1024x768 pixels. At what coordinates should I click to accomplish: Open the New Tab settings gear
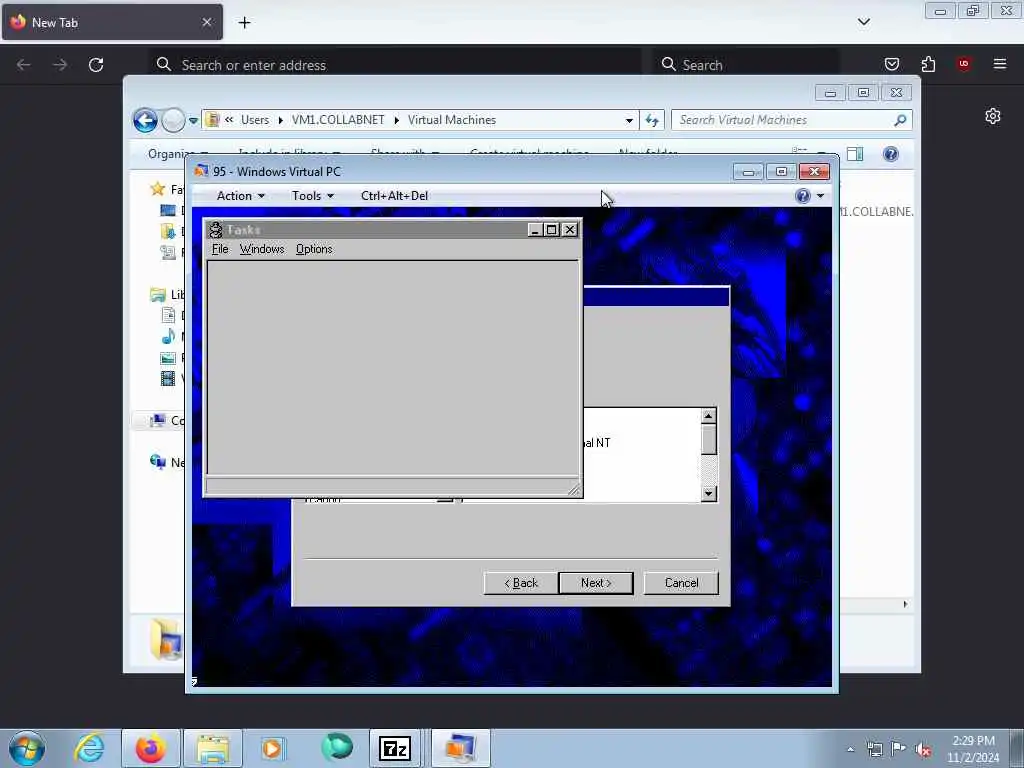tap(993, 116)
